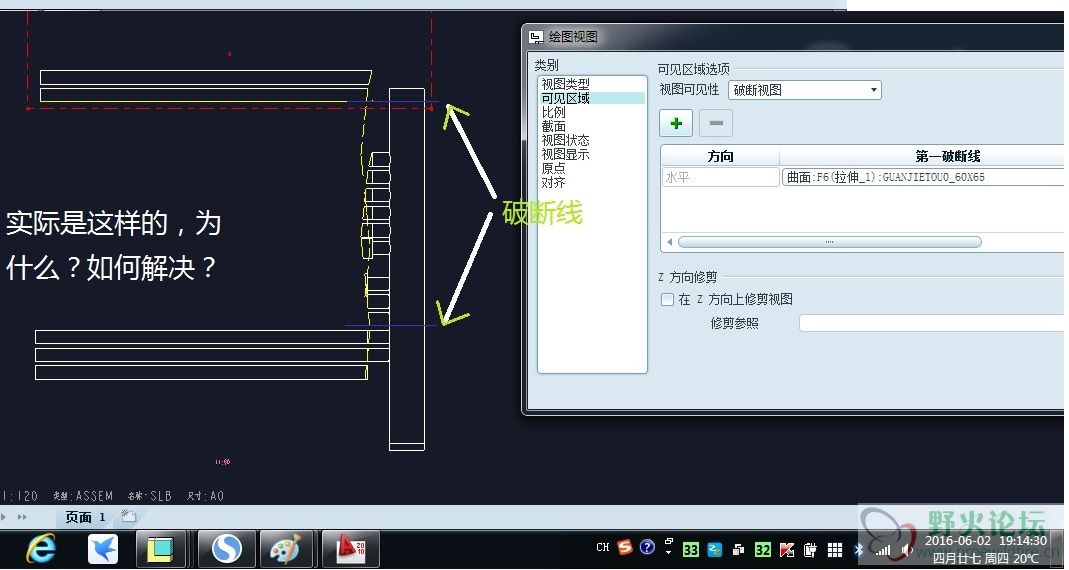Select 视图状态 in the category list
Screen dimensions: 1069x570
pos(565,140)
